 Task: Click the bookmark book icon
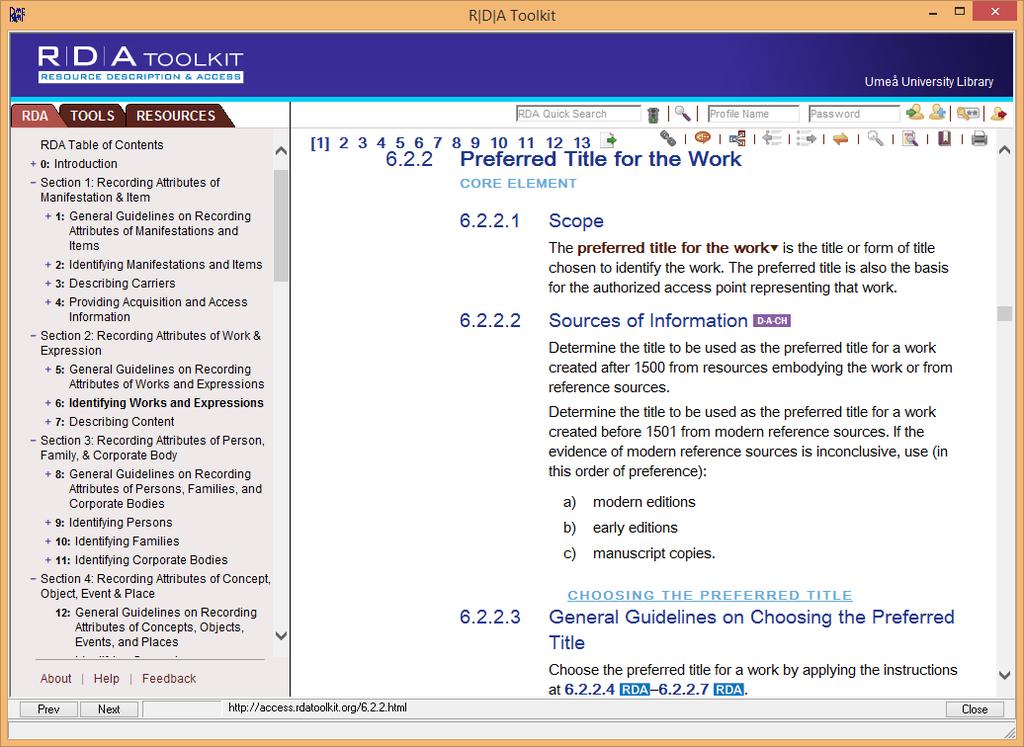click(944, 138)
